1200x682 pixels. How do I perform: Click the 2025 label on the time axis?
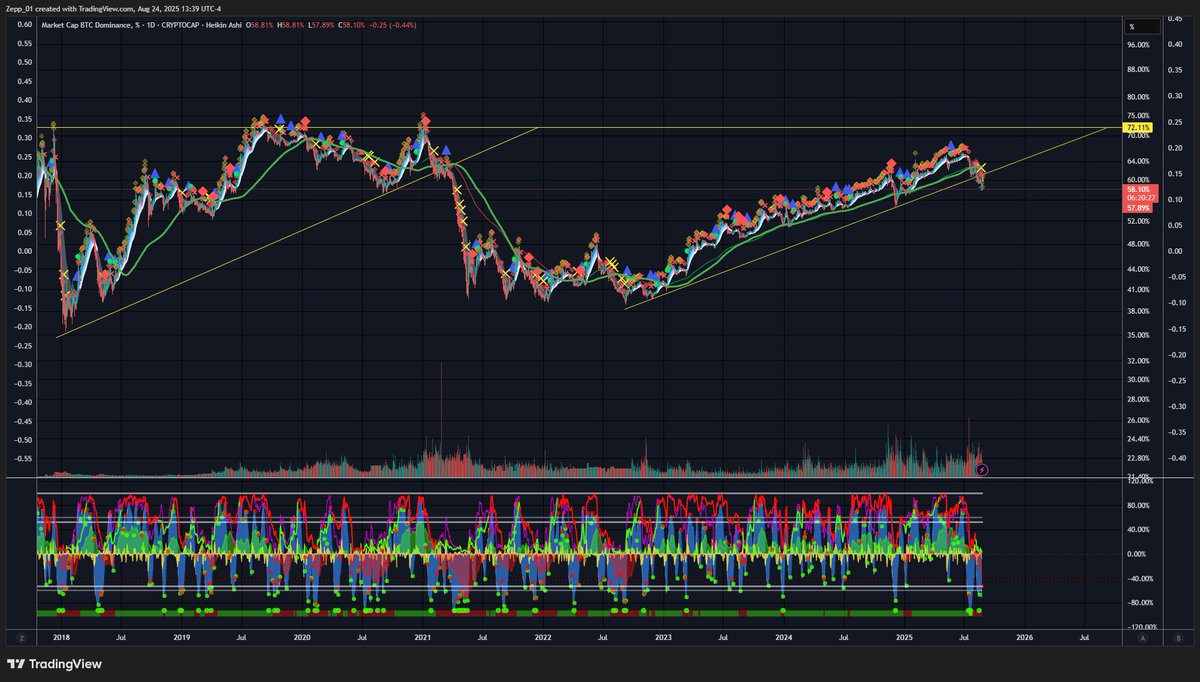point(904,636)
